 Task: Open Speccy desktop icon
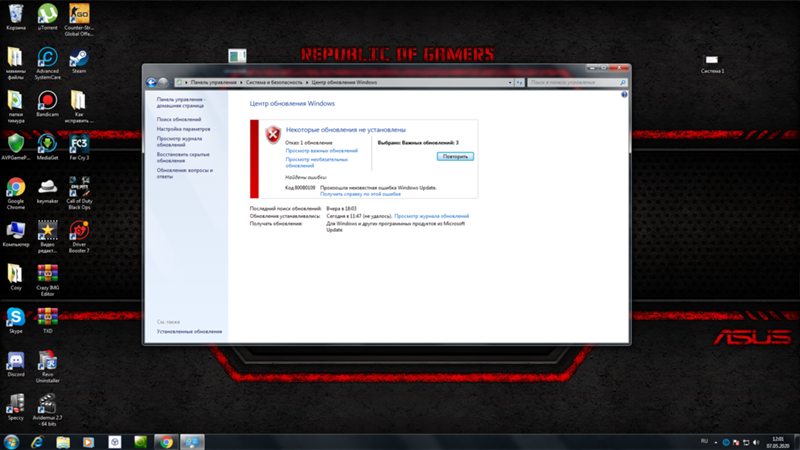tap(16, 407)
